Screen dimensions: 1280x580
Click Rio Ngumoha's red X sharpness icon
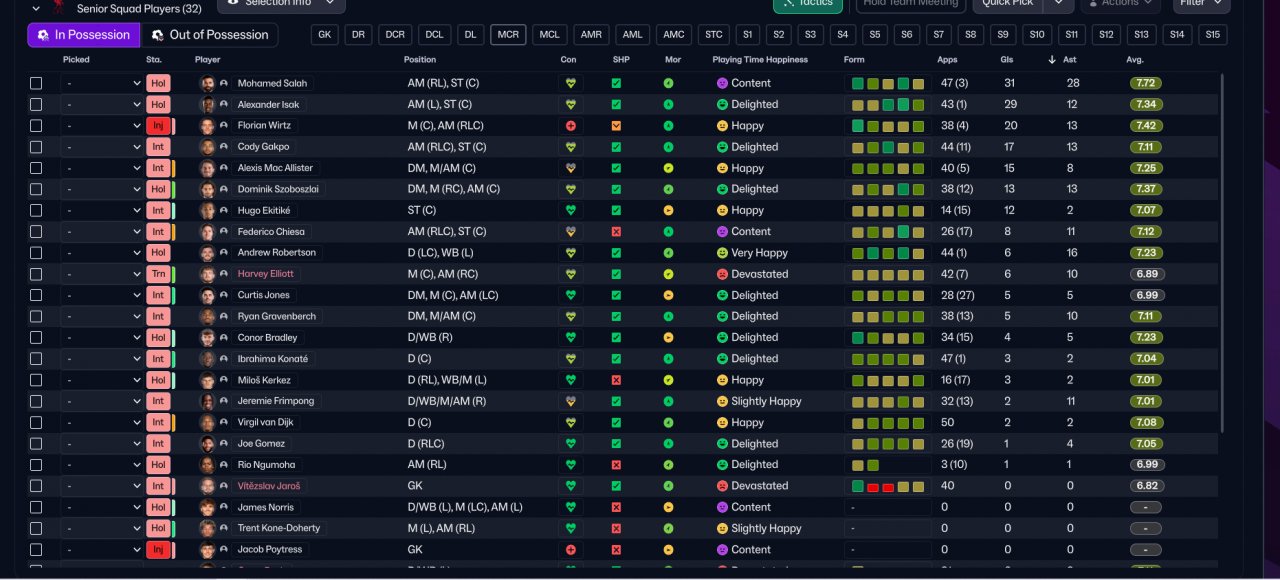point(616,465)
